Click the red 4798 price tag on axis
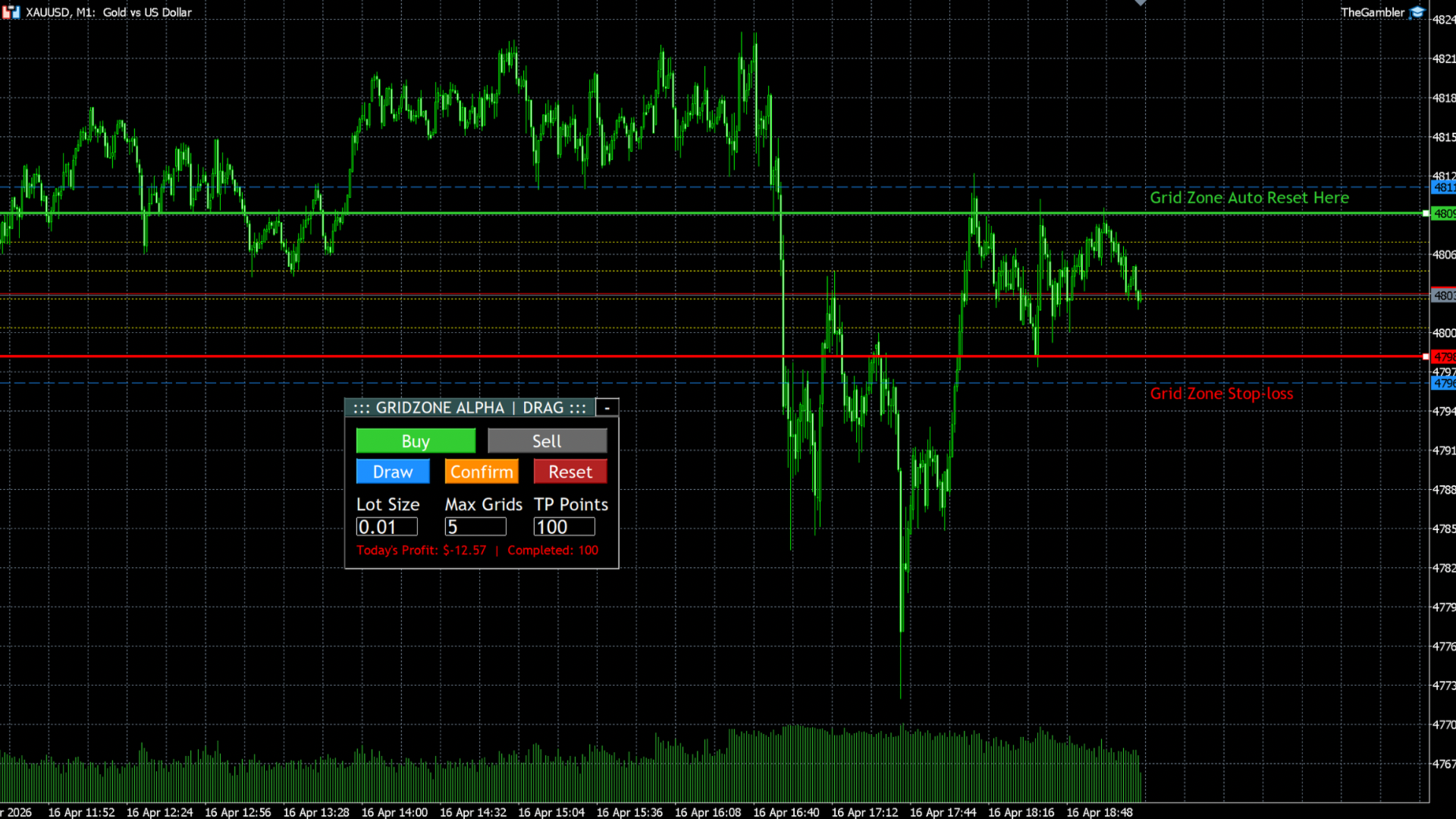Viewport: 1456px width, 819px height. point(1443,357)
